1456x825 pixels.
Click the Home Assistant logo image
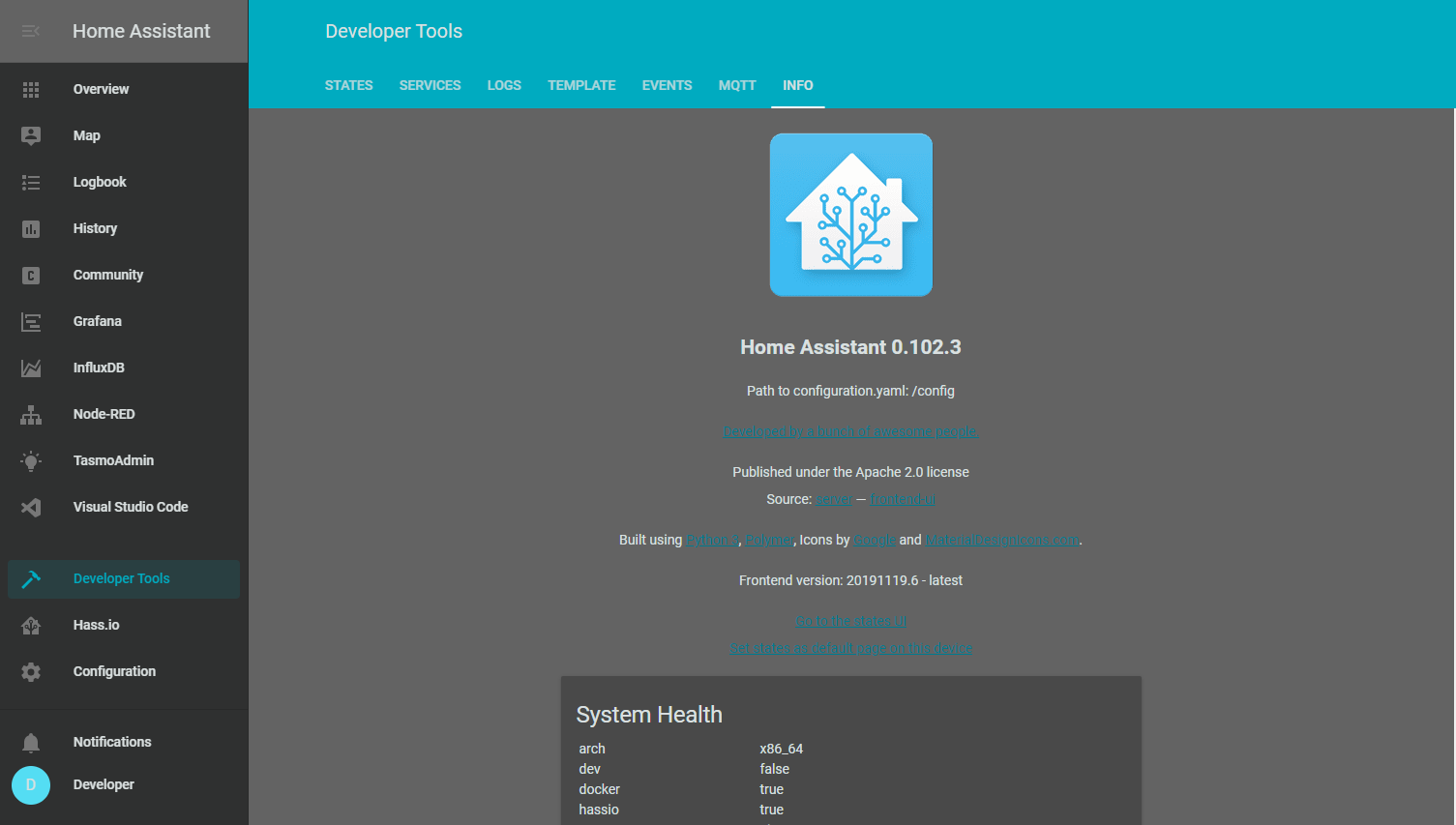pos(851,215)
